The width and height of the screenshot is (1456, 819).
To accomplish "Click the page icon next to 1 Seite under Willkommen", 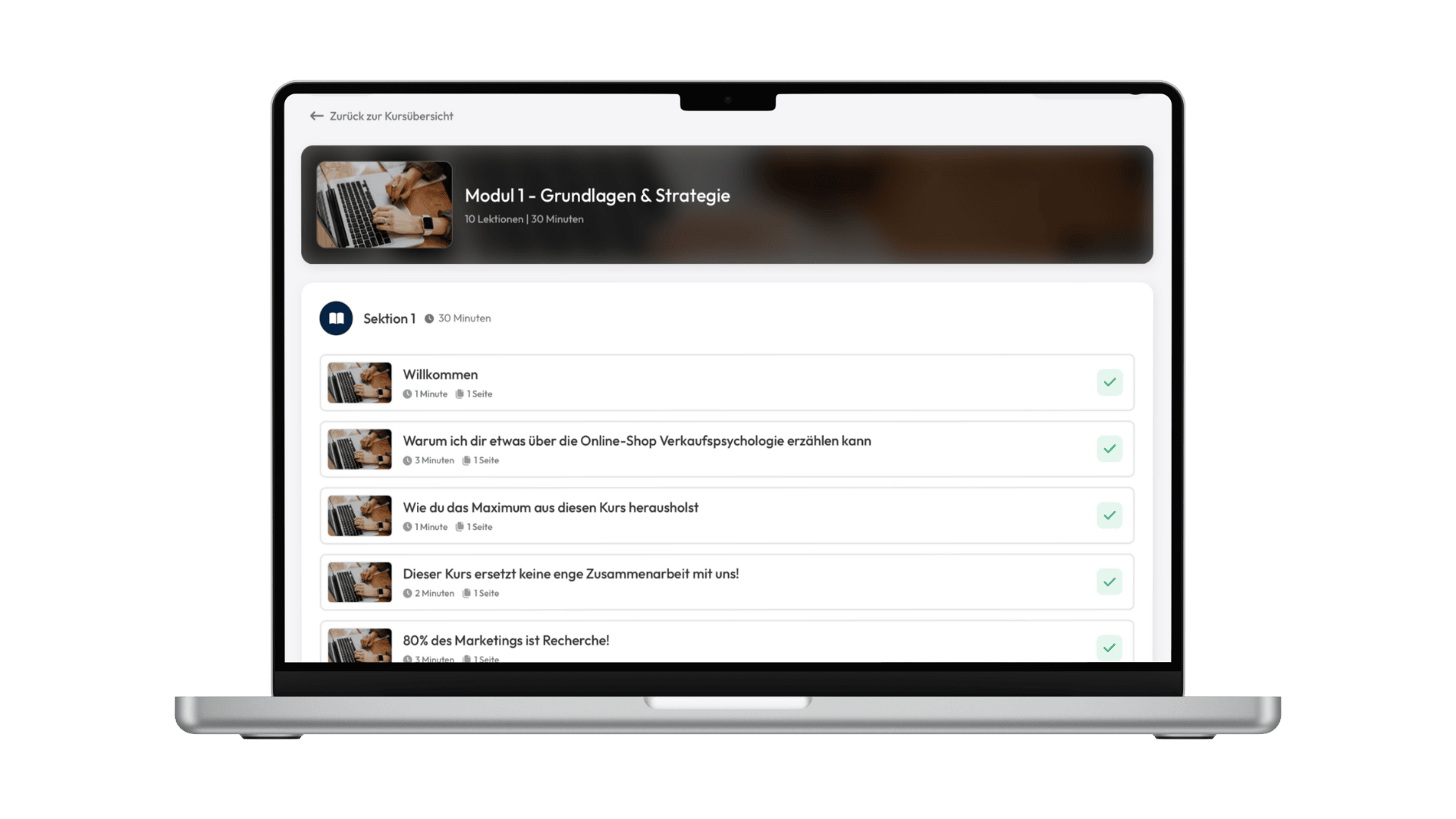I will [x=460, y=394].
